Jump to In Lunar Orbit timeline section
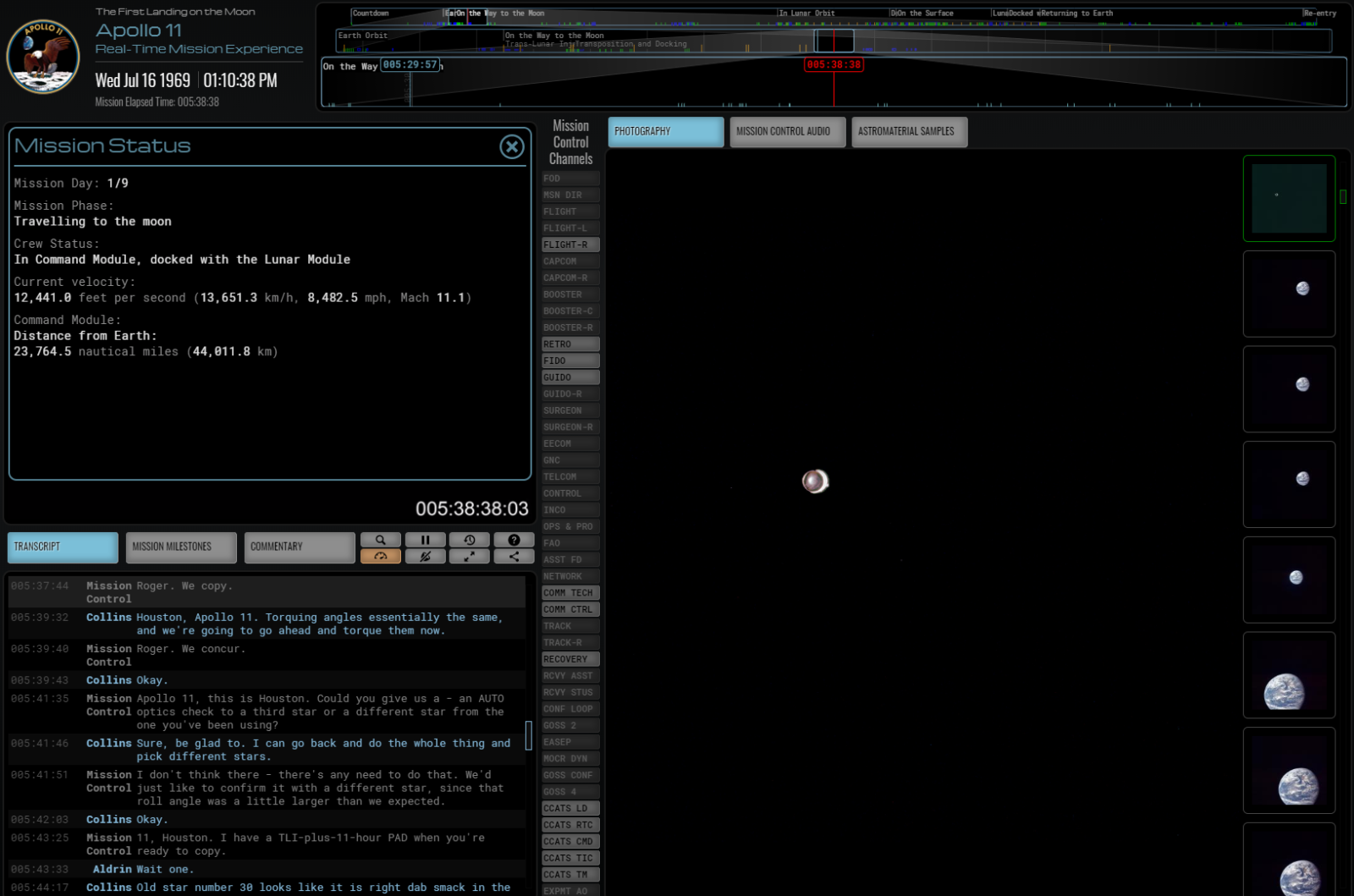Image resolution: width=1354 pixels, height=896 pixels. [x=806, y=14]
